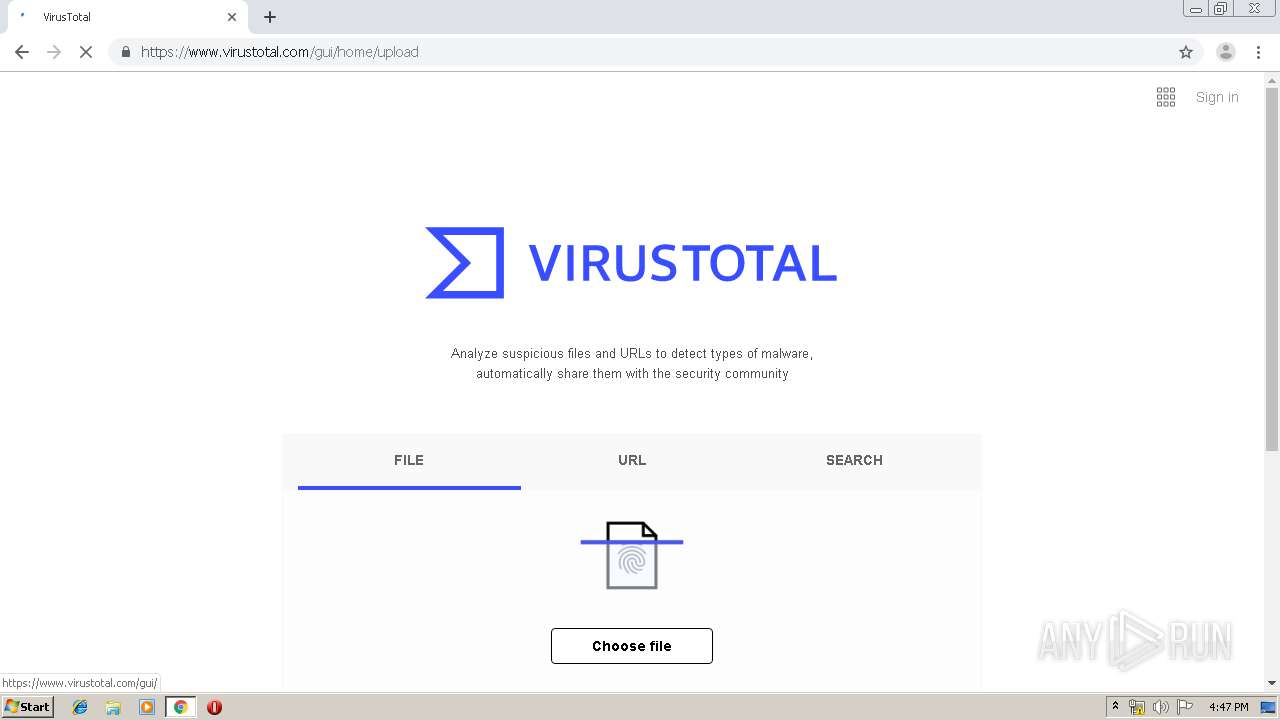The width and height of the screenshot is (1280, 720).
Task: Click the Choose file button
Action: point(632,646)
